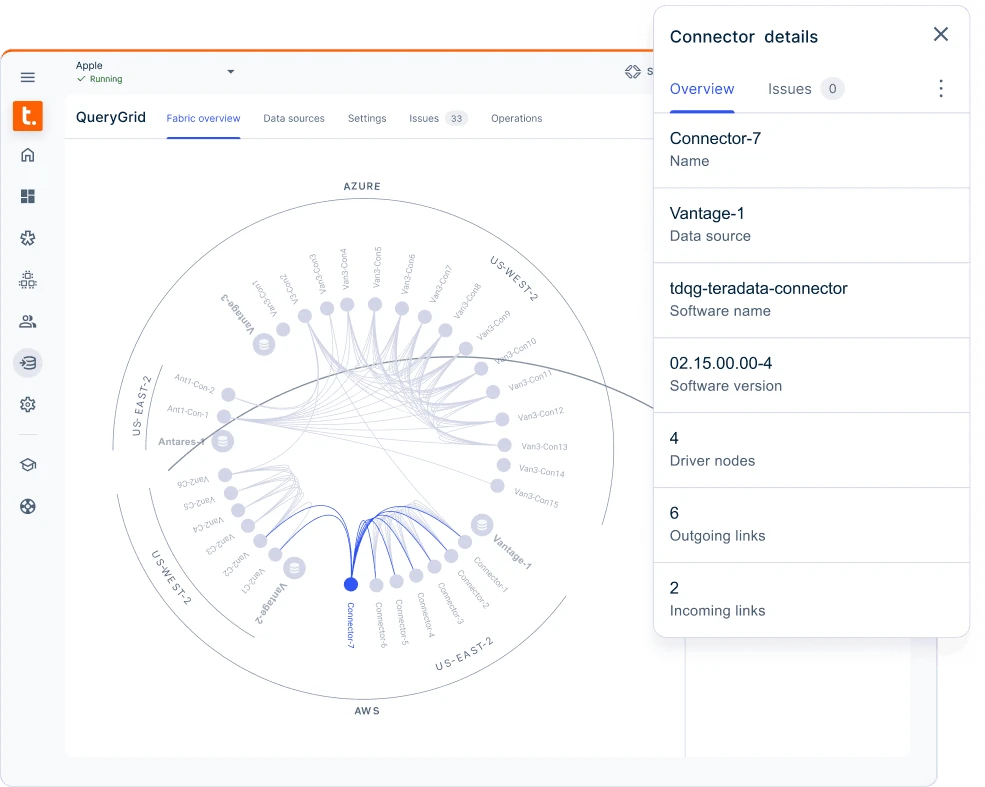Click the orange Teradata logo icon
The height and width of the screenshot is (787, 985).
coord(28,116)
